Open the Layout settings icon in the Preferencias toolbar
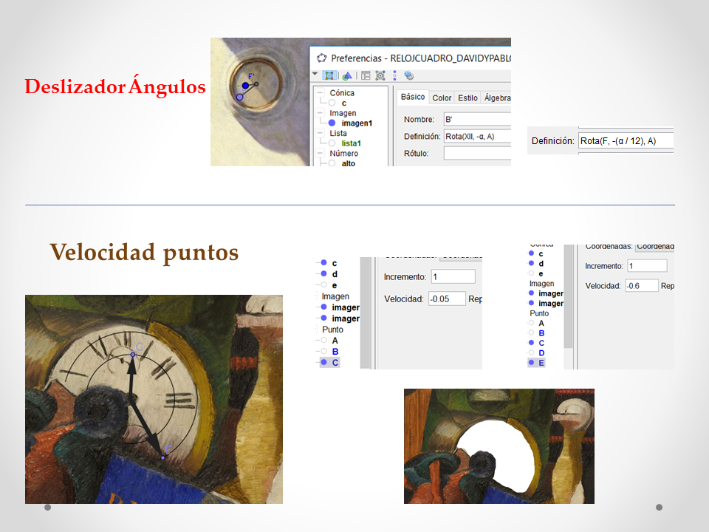709x532 pixels. 365,75
